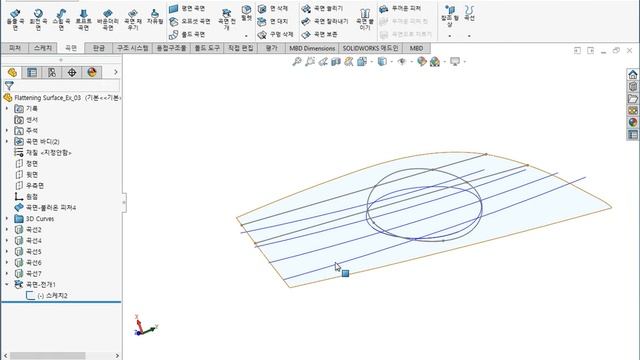Switch to the PropertyManager tab
The width and height of the screenshot is (640, 360).
(x=32, y=73)
